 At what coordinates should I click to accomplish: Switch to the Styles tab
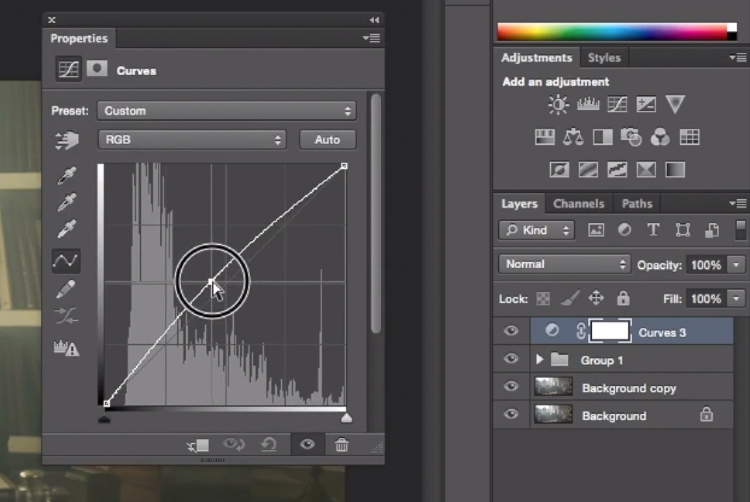(x=604, y=58)
